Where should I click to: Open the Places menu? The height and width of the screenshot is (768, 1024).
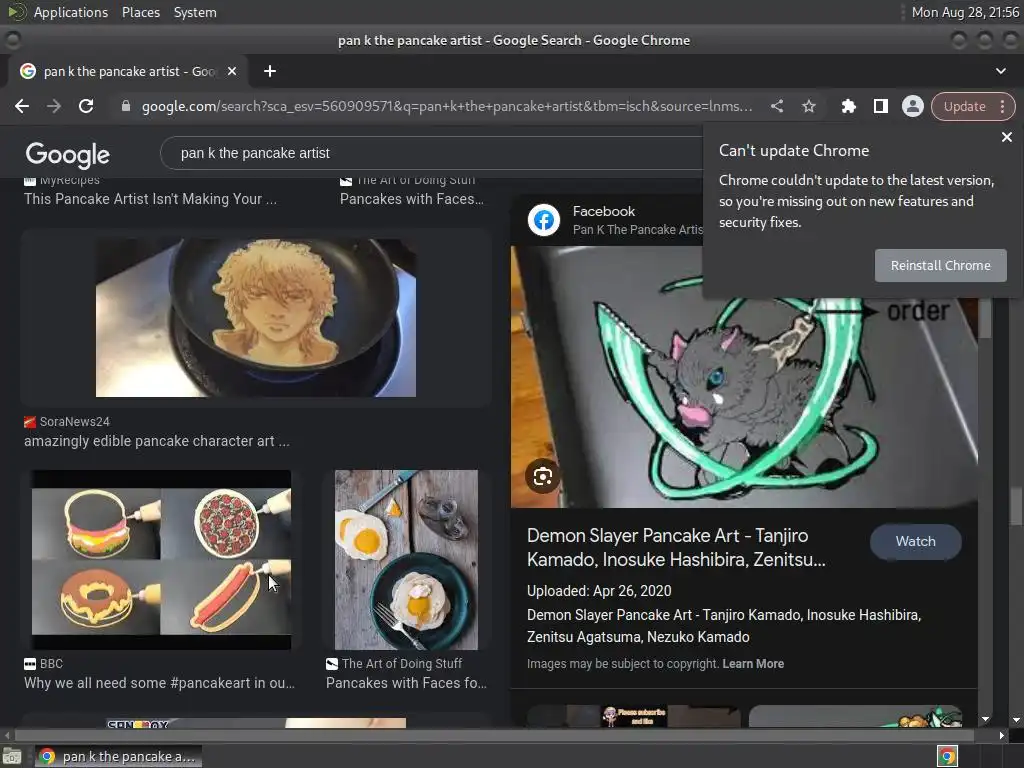coord(140,12)
